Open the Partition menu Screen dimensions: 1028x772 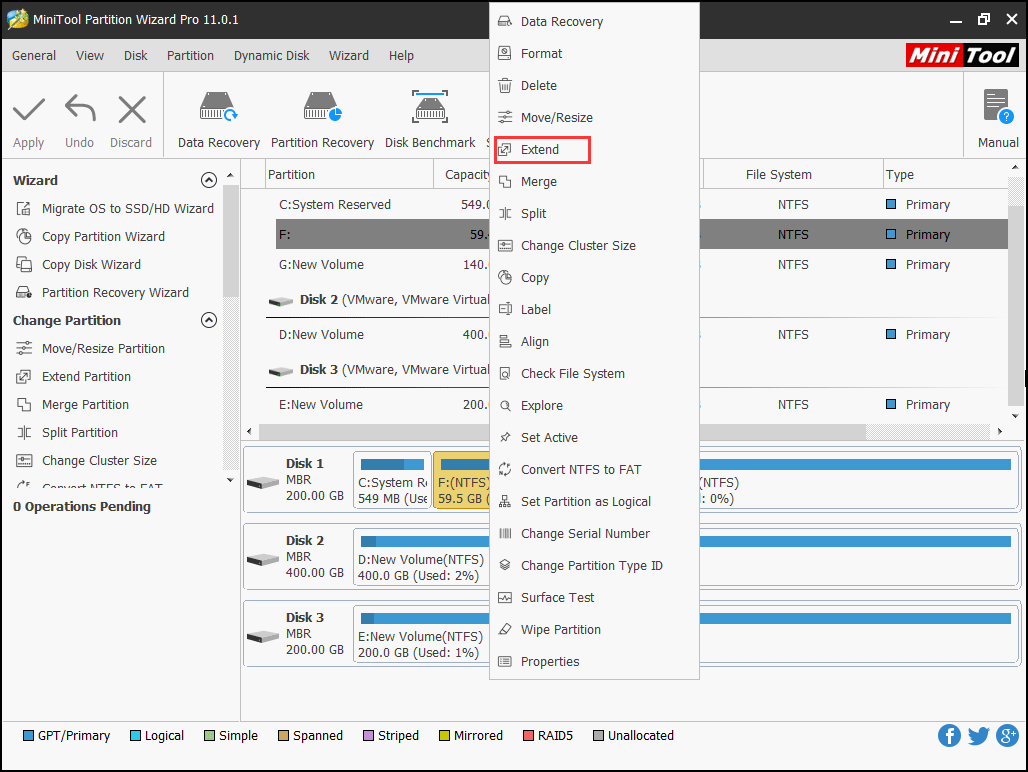pyautogui.click(x=190, y=56)
